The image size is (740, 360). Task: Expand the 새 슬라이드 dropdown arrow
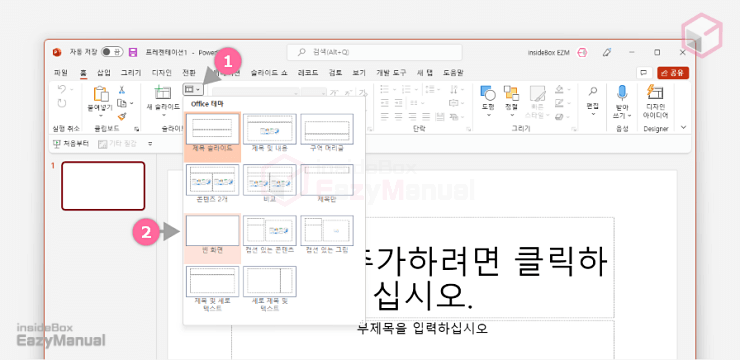pos(163,115)
